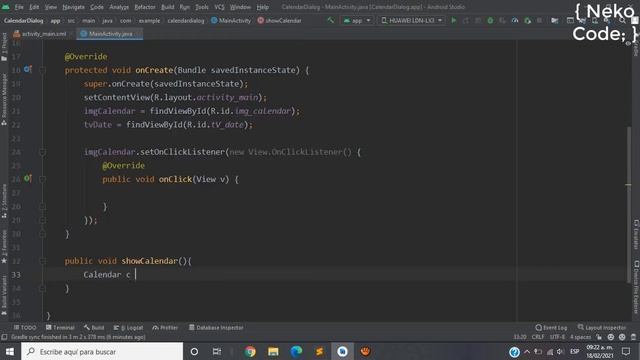Select the MainActivity.java editor tab
640x360 pixels.
[x=110, y=33]
